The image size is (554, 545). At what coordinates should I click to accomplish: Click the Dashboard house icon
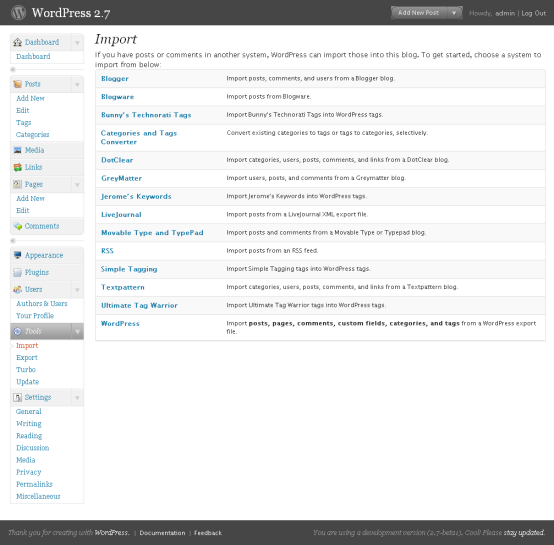pos(17,42)
